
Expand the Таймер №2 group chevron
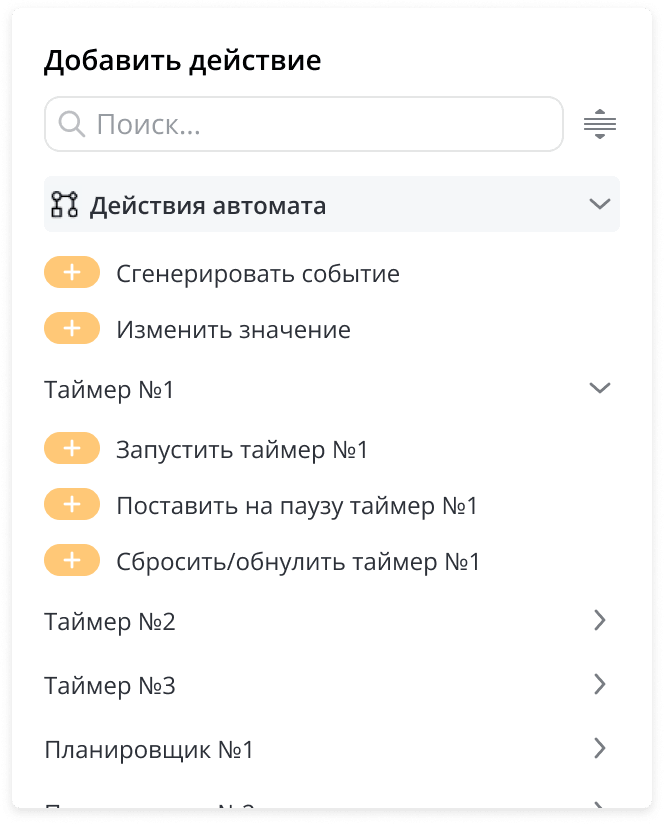tap(599, 621)
